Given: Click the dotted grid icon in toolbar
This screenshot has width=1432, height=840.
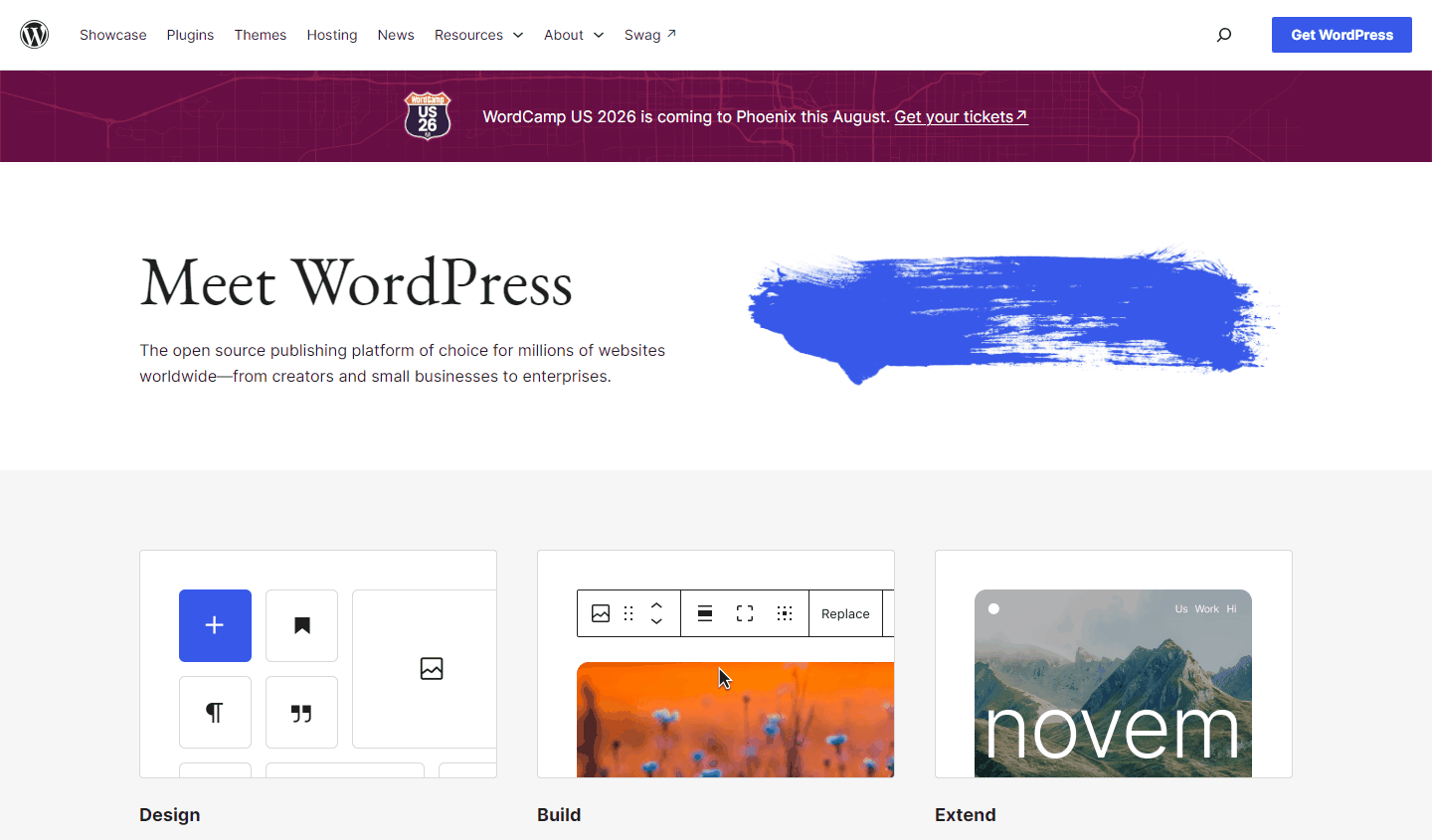Looking at the screenshot, I should tap(785, 613).
